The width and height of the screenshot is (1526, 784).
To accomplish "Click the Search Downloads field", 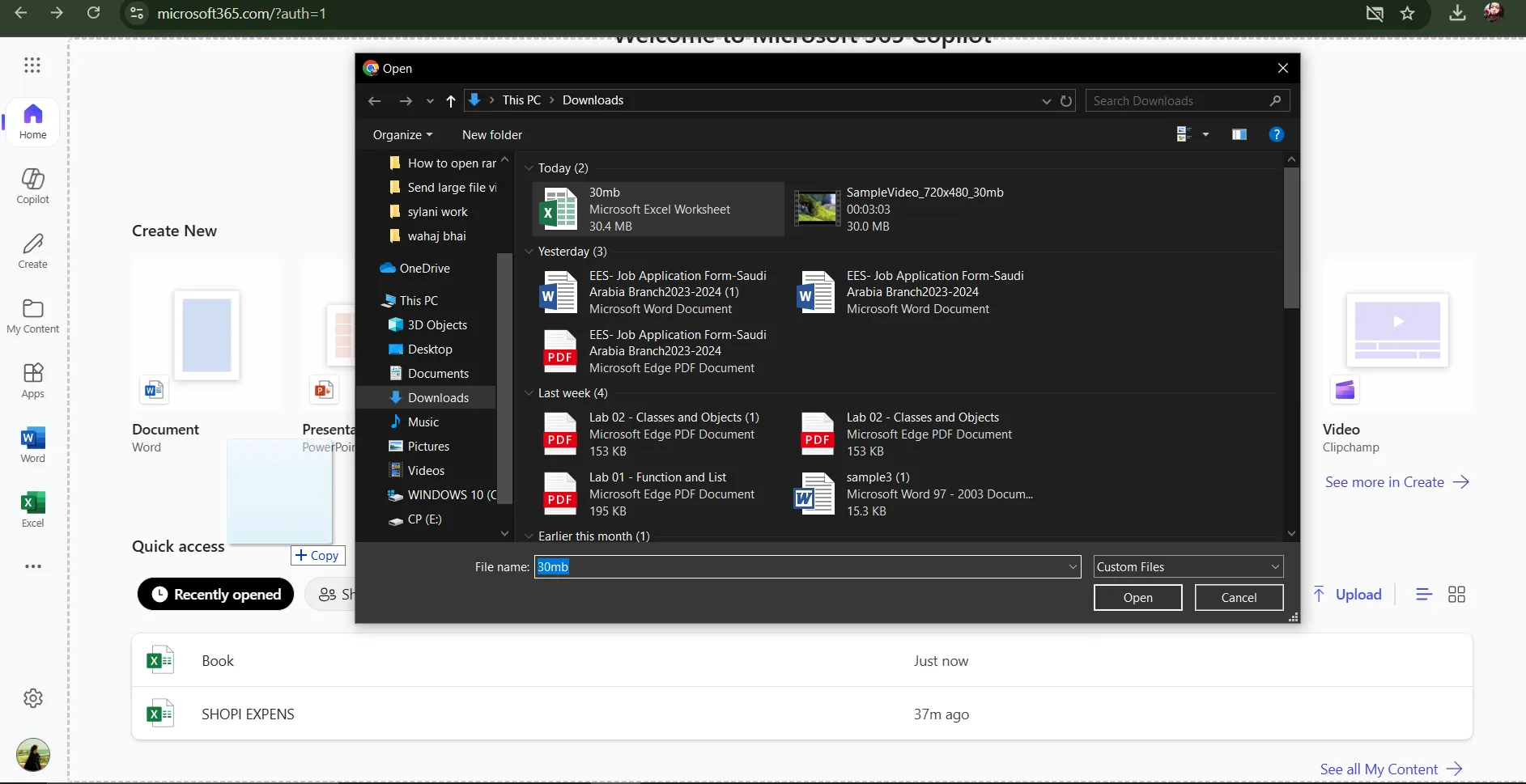I will pos(1187,101).
